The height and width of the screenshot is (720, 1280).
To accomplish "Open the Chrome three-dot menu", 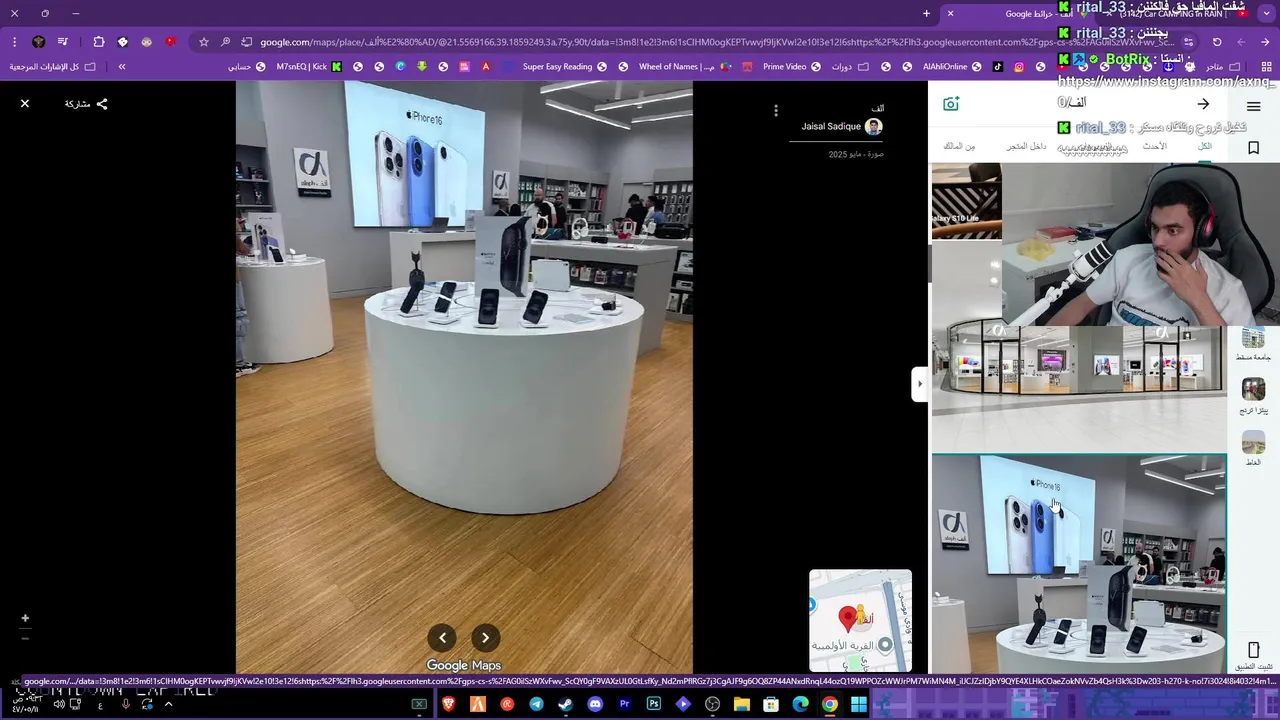I will [x=15, y=42].
